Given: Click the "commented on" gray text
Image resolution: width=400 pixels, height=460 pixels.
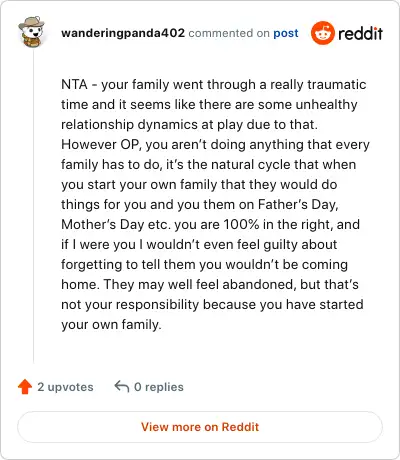Looking at the screenshot, I should pos(229,33).
